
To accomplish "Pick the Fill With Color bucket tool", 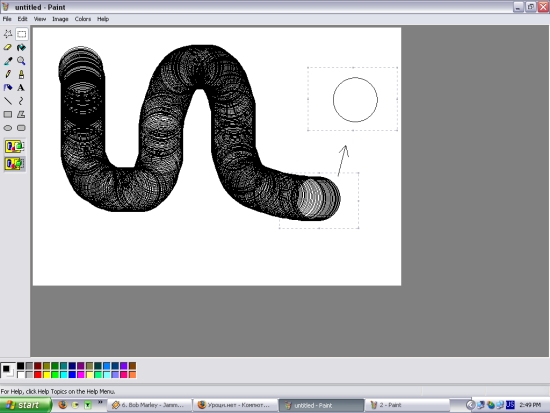I will click(21, 47).
